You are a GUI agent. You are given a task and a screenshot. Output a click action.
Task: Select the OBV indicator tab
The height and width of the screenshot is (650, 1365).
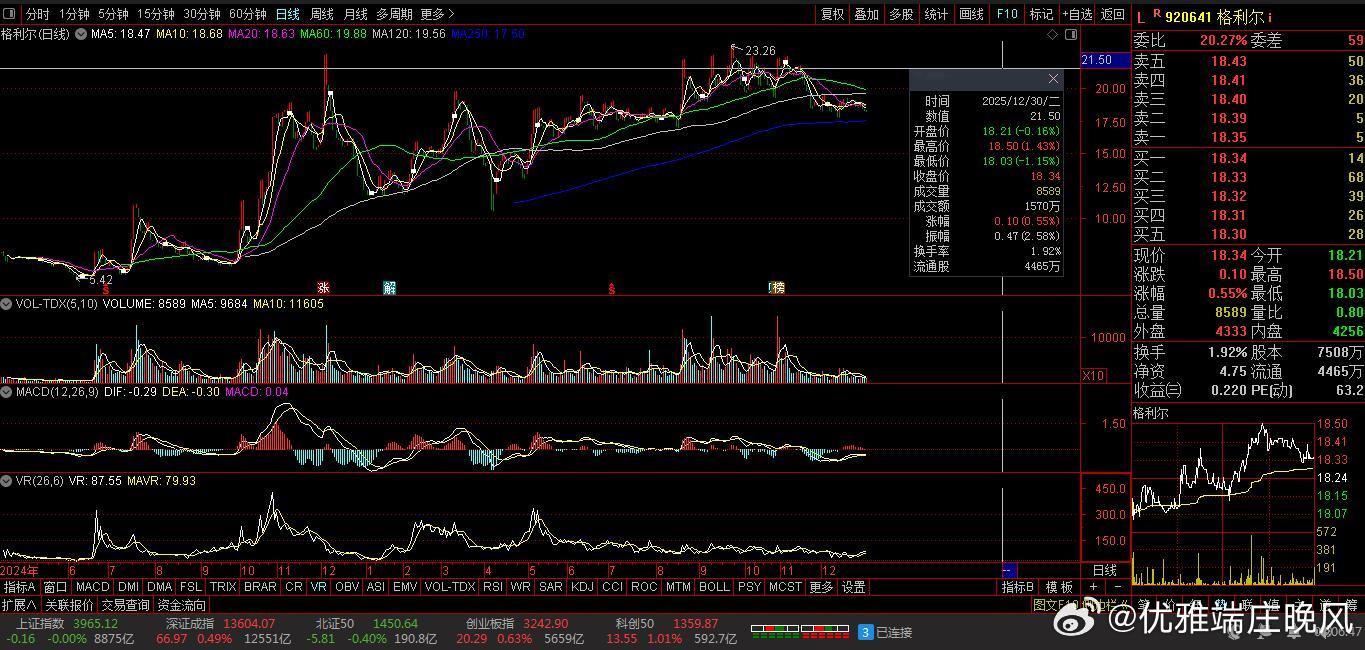tap(347, 587)
